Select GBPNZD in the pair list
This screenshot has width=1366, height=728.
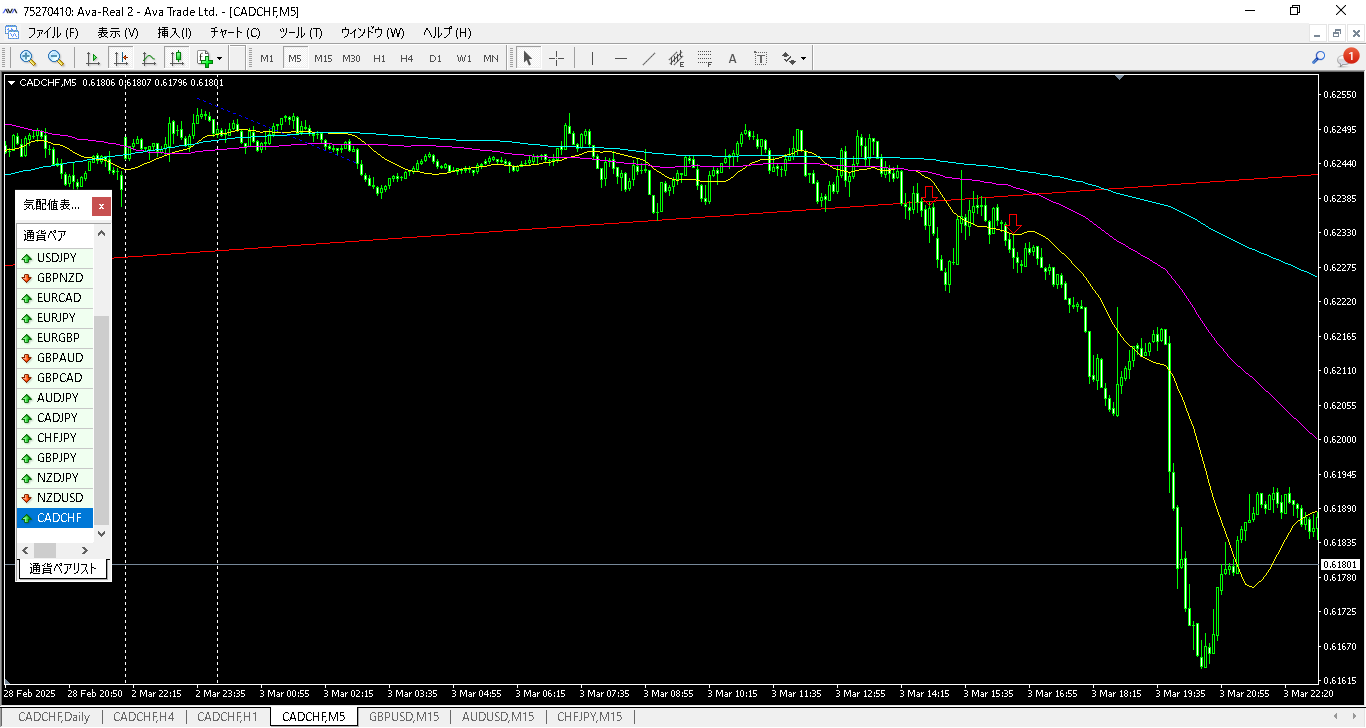56,278
